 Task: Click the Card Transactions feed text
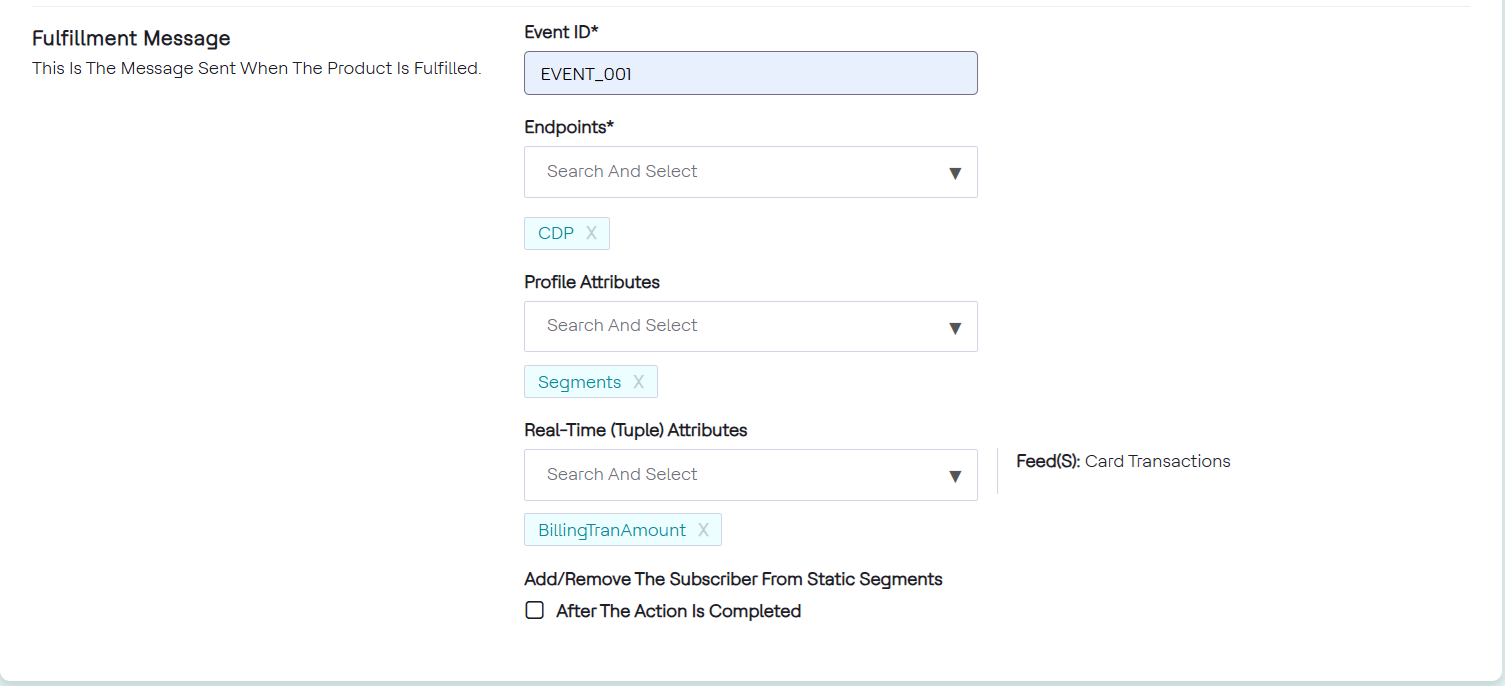tap(1157, 461)
